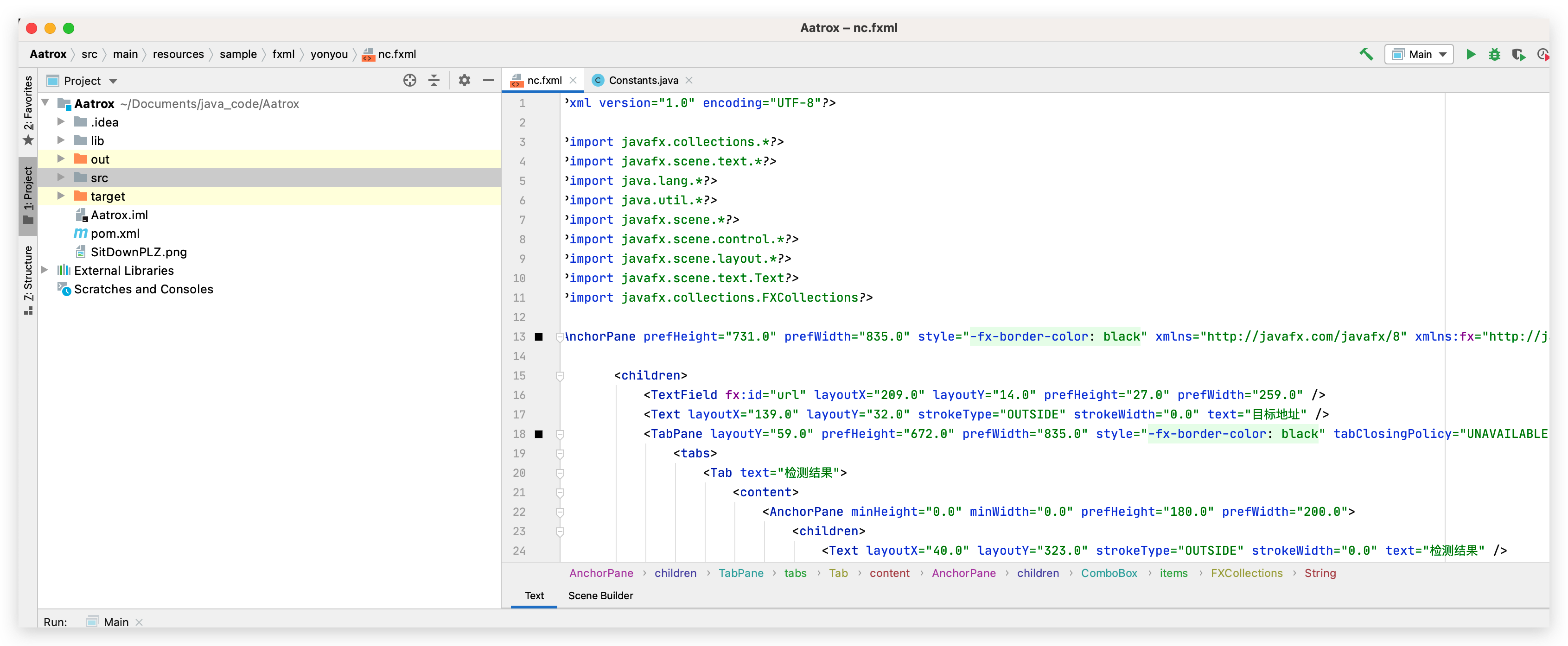Expand External Libraries node
This screenshot has height=646, width=1568.
[45, 270]
